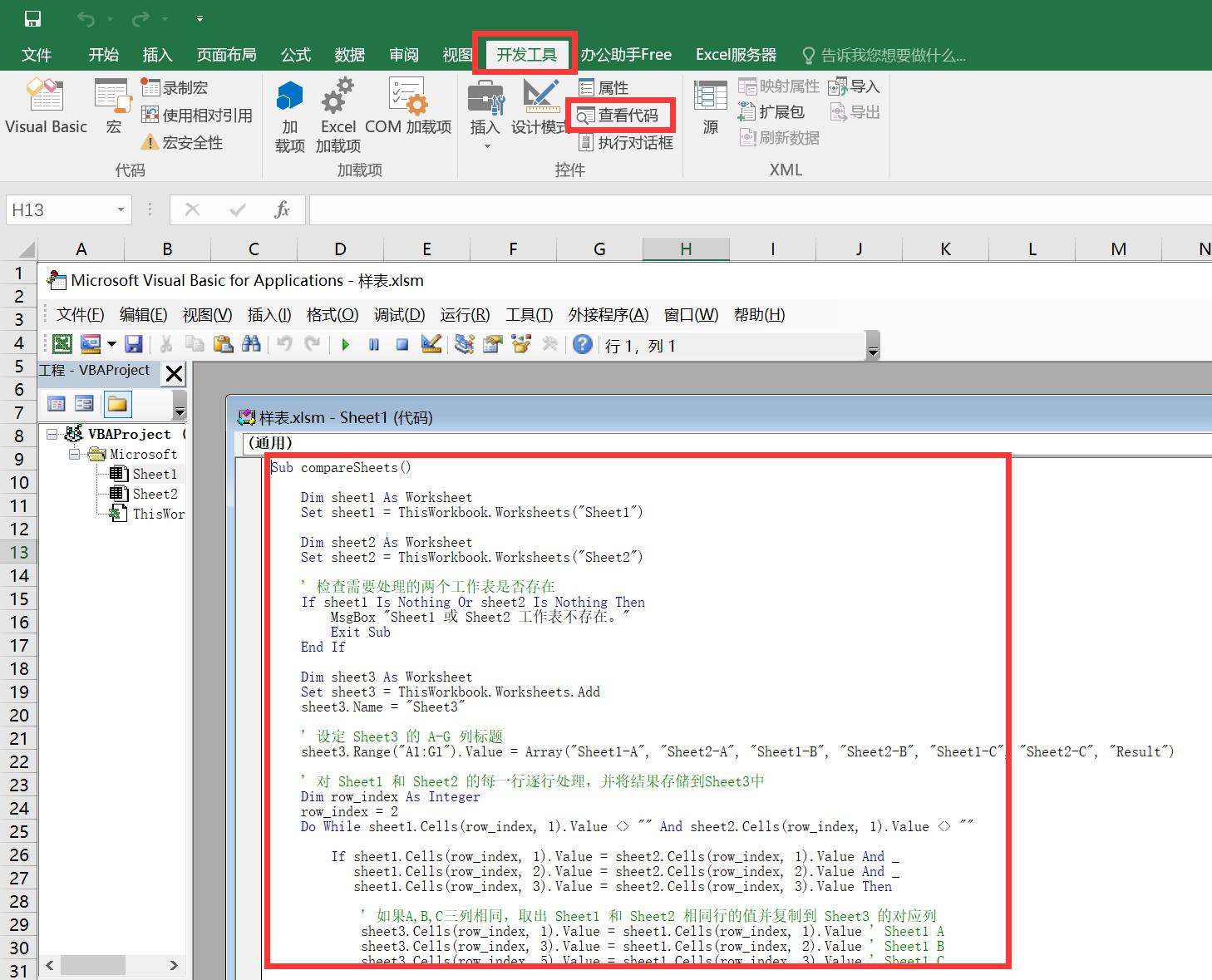Screen dimensions: 1212x980
Task: Expand the VBA insert UserForm dropdown arrow
Action: pos(111,344)
